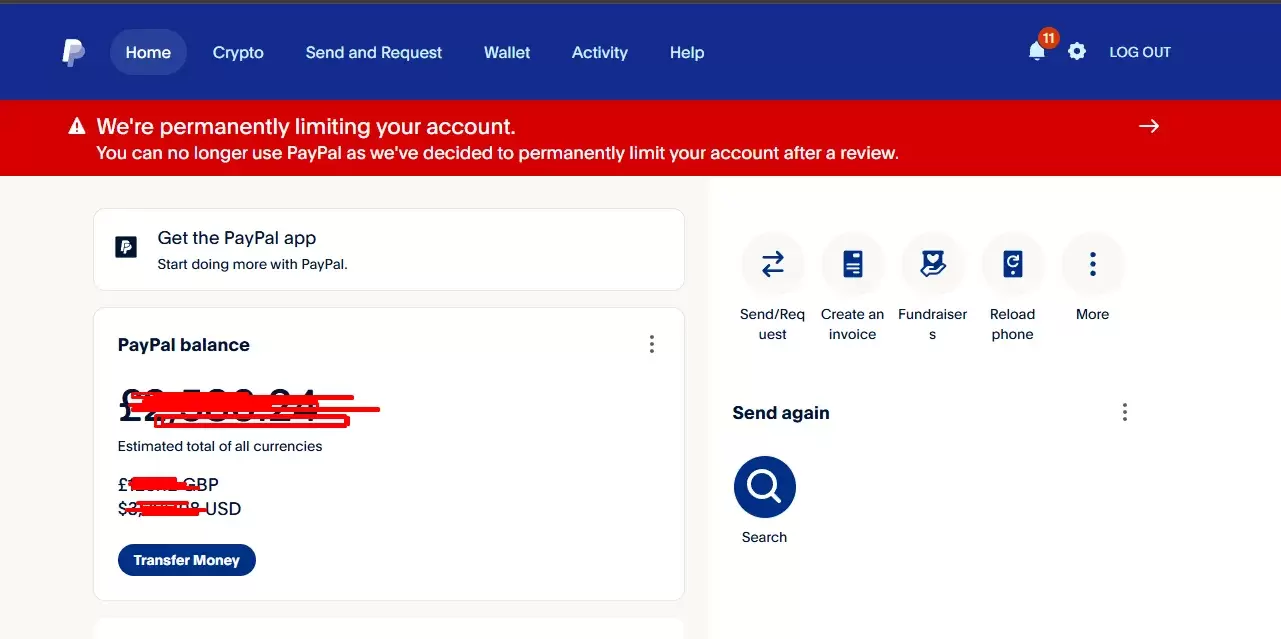Open Send again three-dot options menu
The image size is (1281, 639).
[x=1125, y=412]
